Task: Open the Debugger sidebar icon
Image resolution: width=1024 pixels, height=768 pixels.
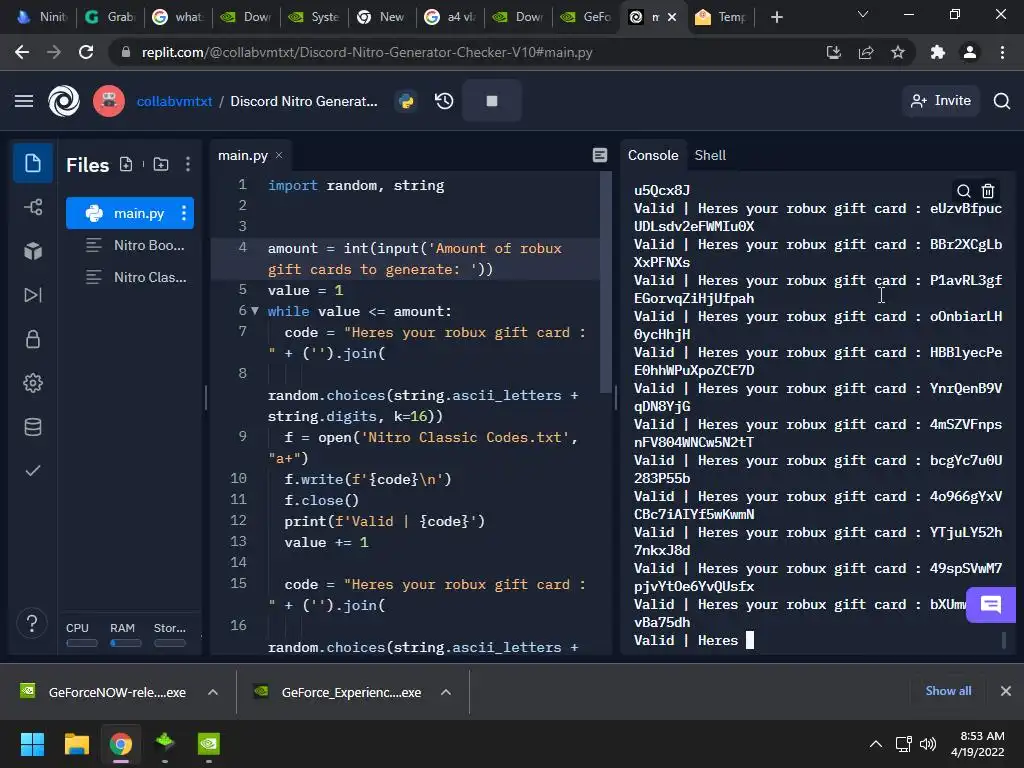Action: 33,295
